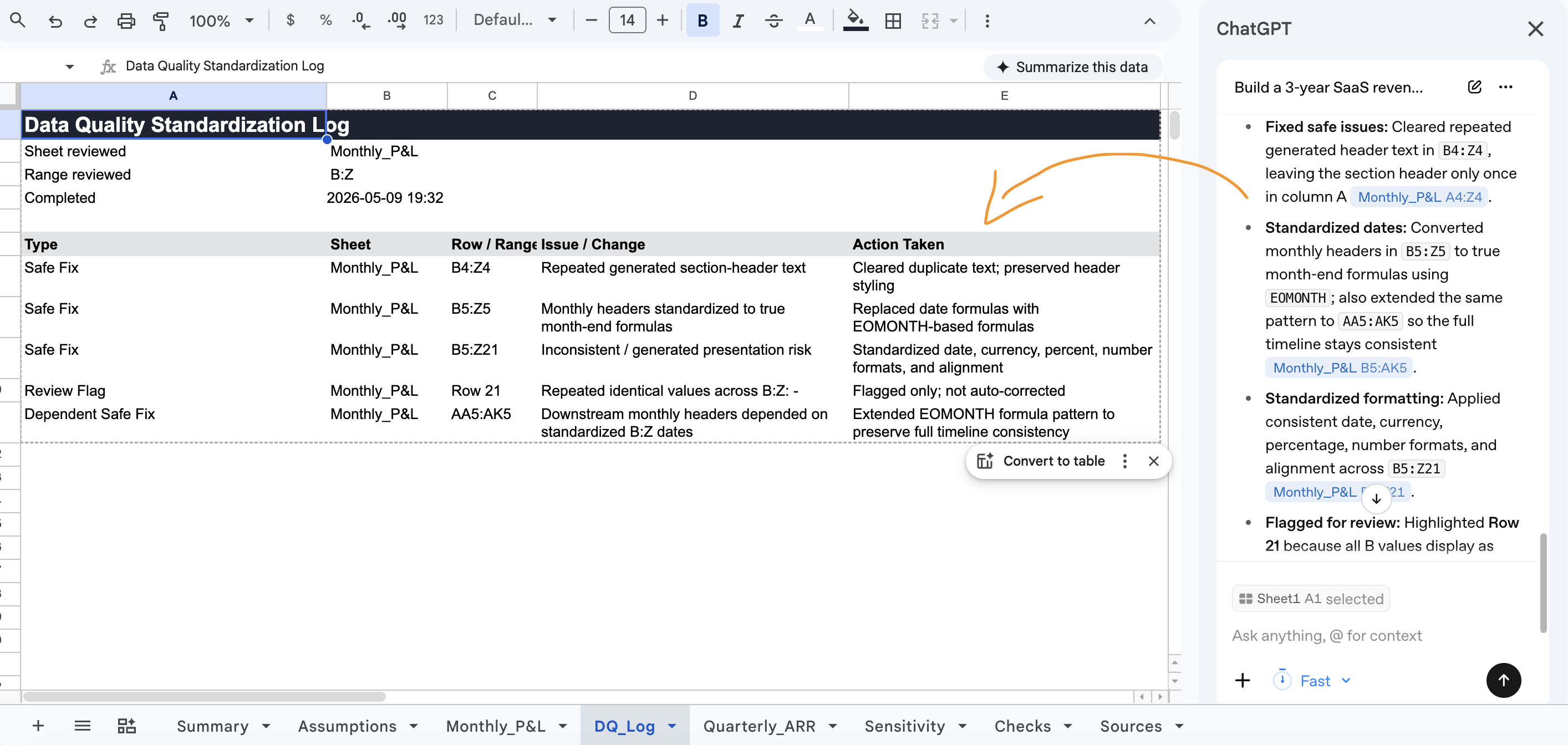This screenshot has width=1568, height=745.
Task: Open the all sheets list
Action: [82, 726]
